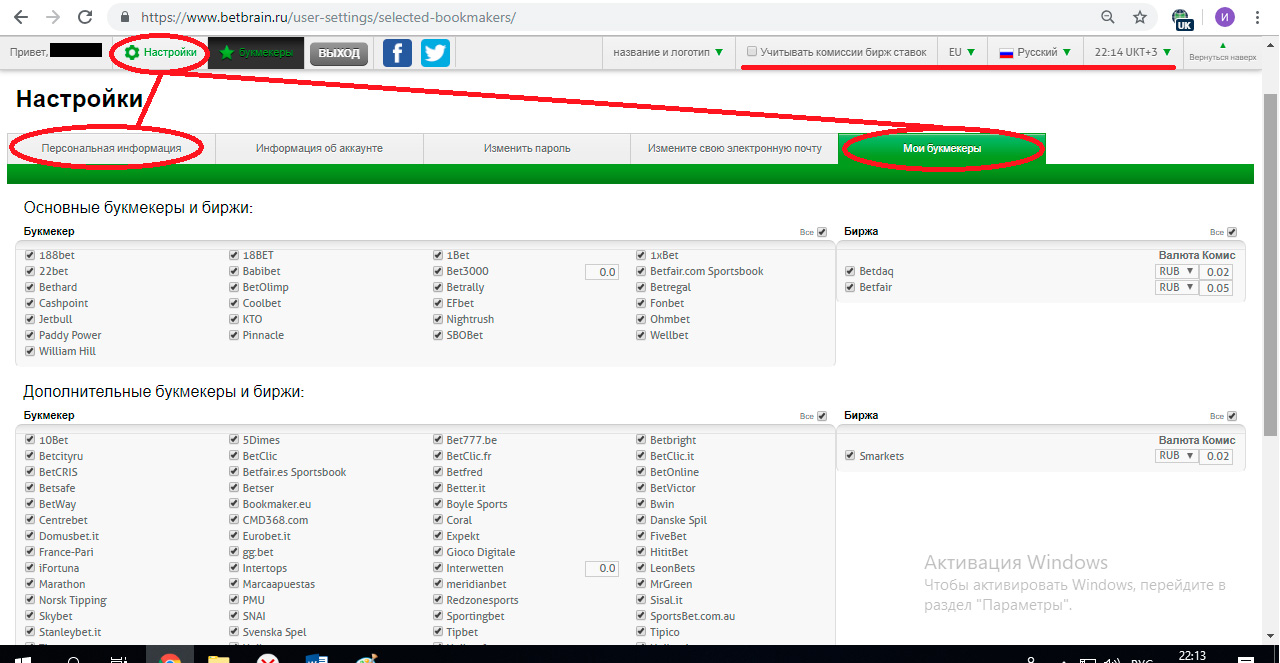Select the 'Мои букмекеры' tab
This screenshot has width=1280, height=663.
click(x=942, y=148)
